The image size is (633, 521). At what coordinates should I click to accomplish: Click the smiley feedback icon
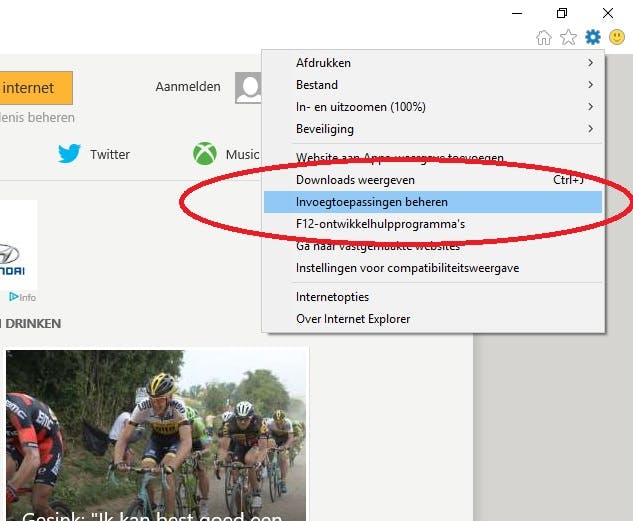pos(617,38)
